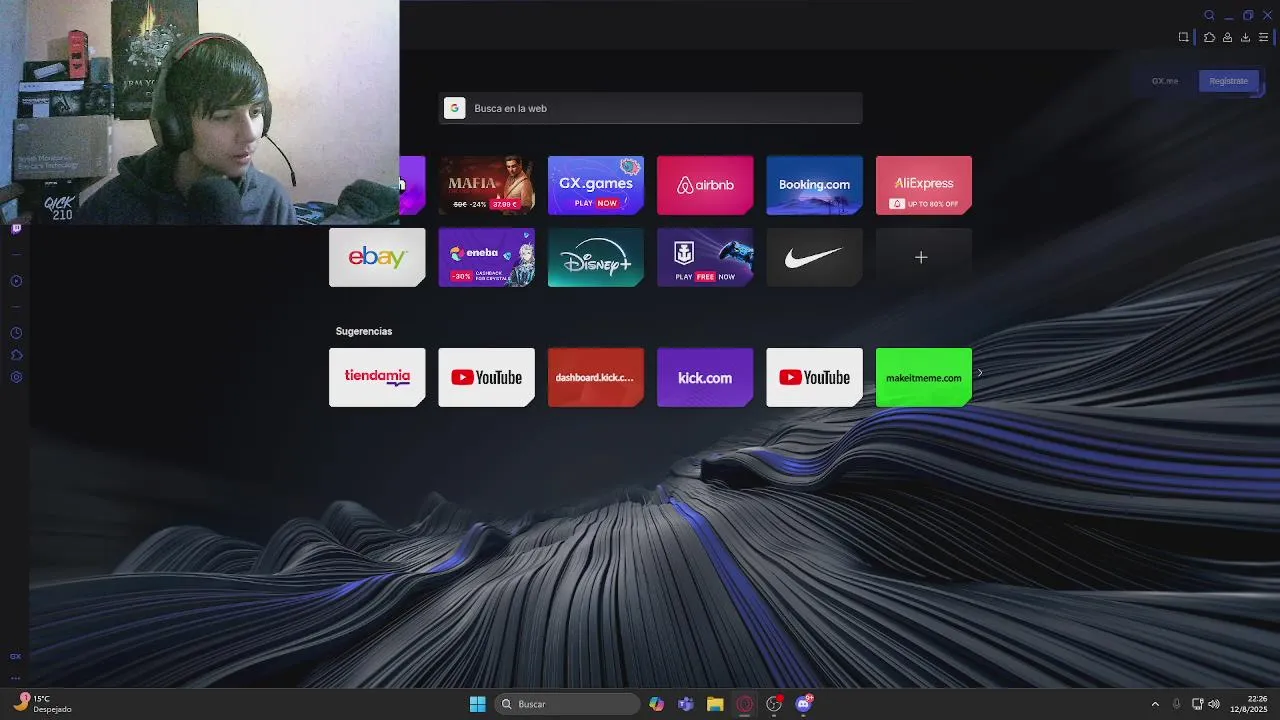Open sidebar three-dots more options
1280x720 pixels.
[15, 677]
